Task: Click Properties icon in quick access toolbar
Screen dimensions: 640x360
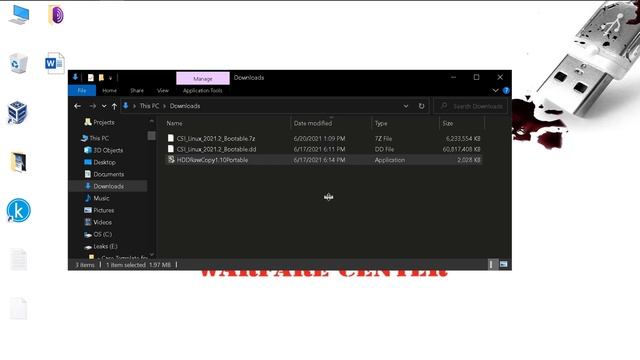Action: (91, 78)
